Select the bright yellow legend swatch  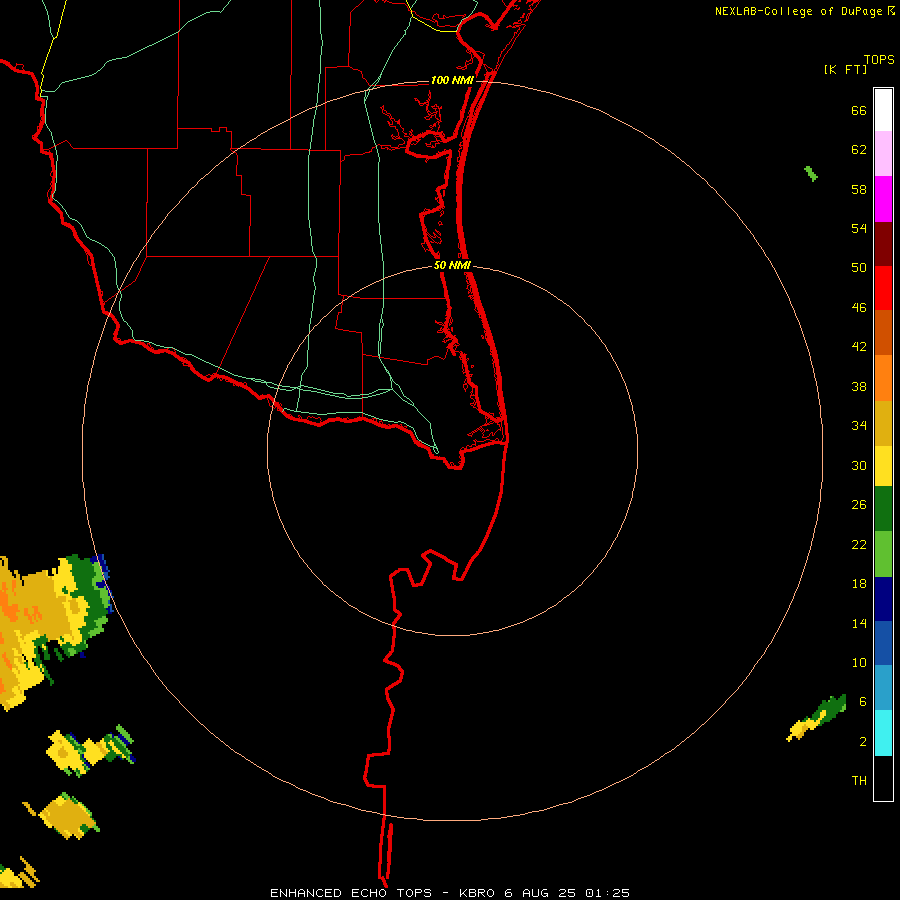883,466
